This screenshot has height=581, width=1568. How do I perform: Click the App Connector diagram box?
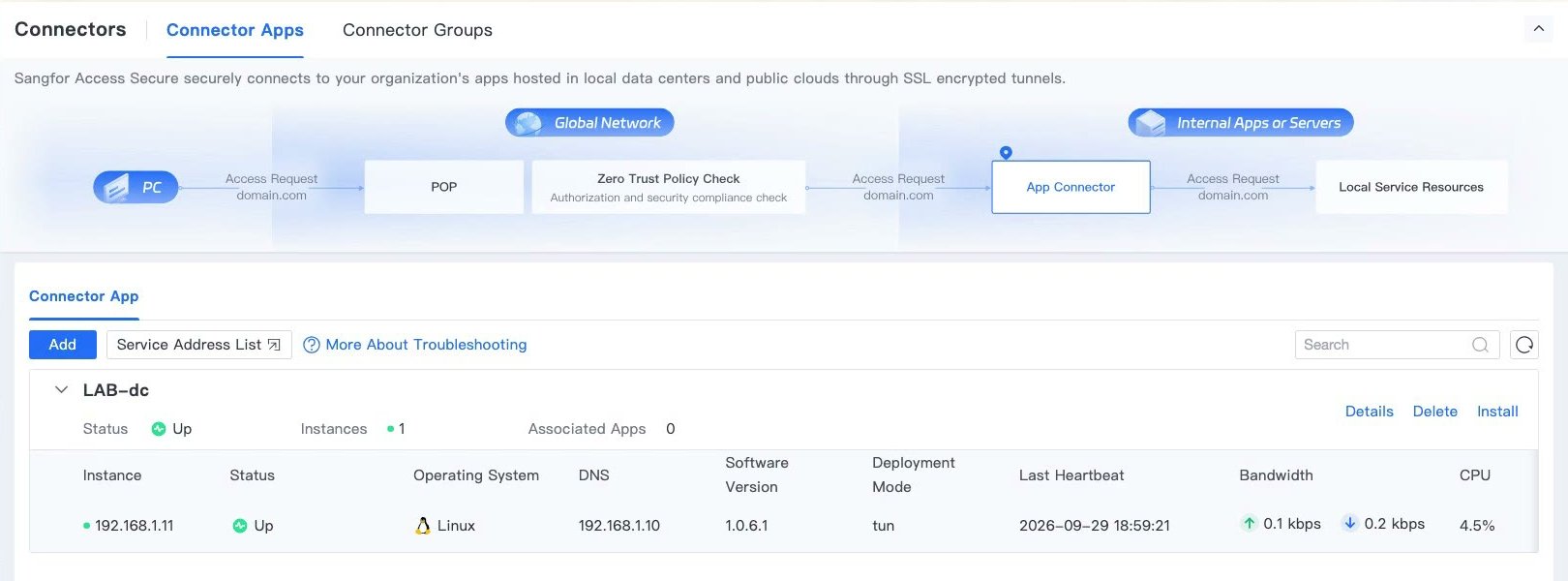1070,187
